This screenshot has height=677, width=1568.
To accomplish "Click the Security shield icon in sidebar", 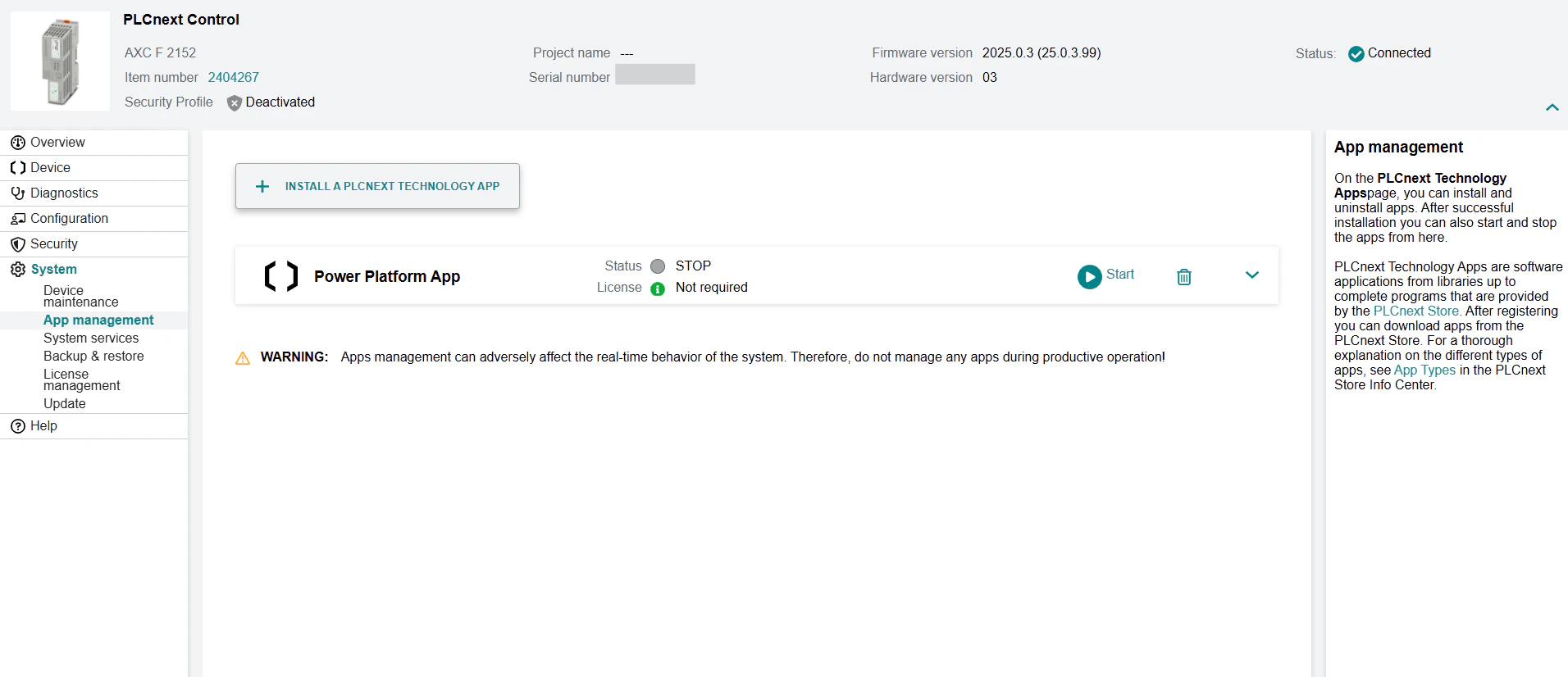I will point(18,244).
